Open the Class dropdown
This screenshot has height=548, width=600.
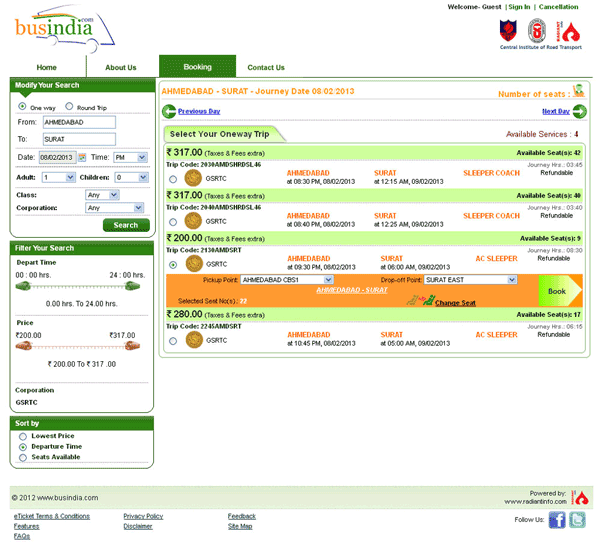[x=102, y=195]
